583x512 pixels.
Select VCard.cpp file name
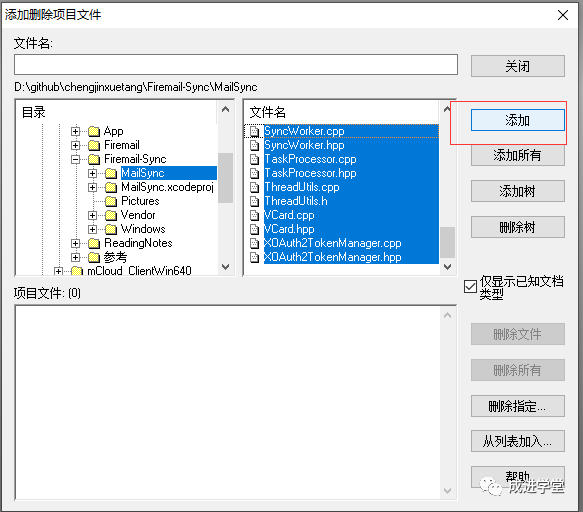[289, 215]
